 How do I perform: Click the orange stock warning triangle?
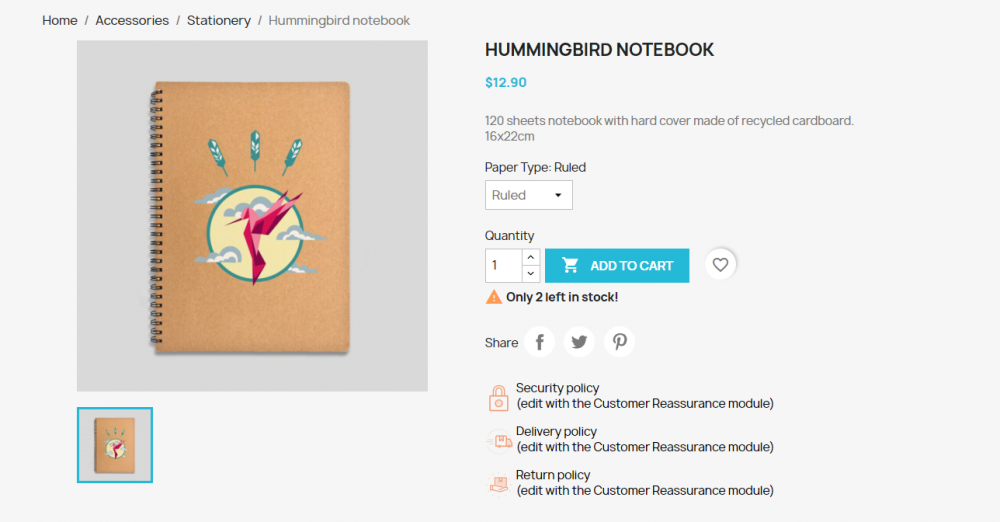pyautogui.click(x=494, y=297)
